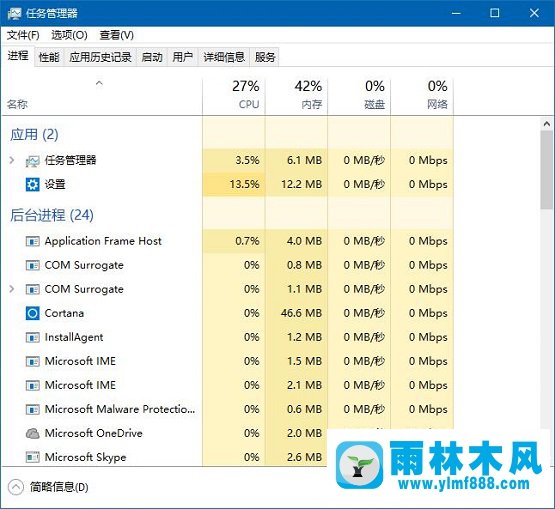Sort by the 磁盘 column header
The image size is (555, 509).
359,96
